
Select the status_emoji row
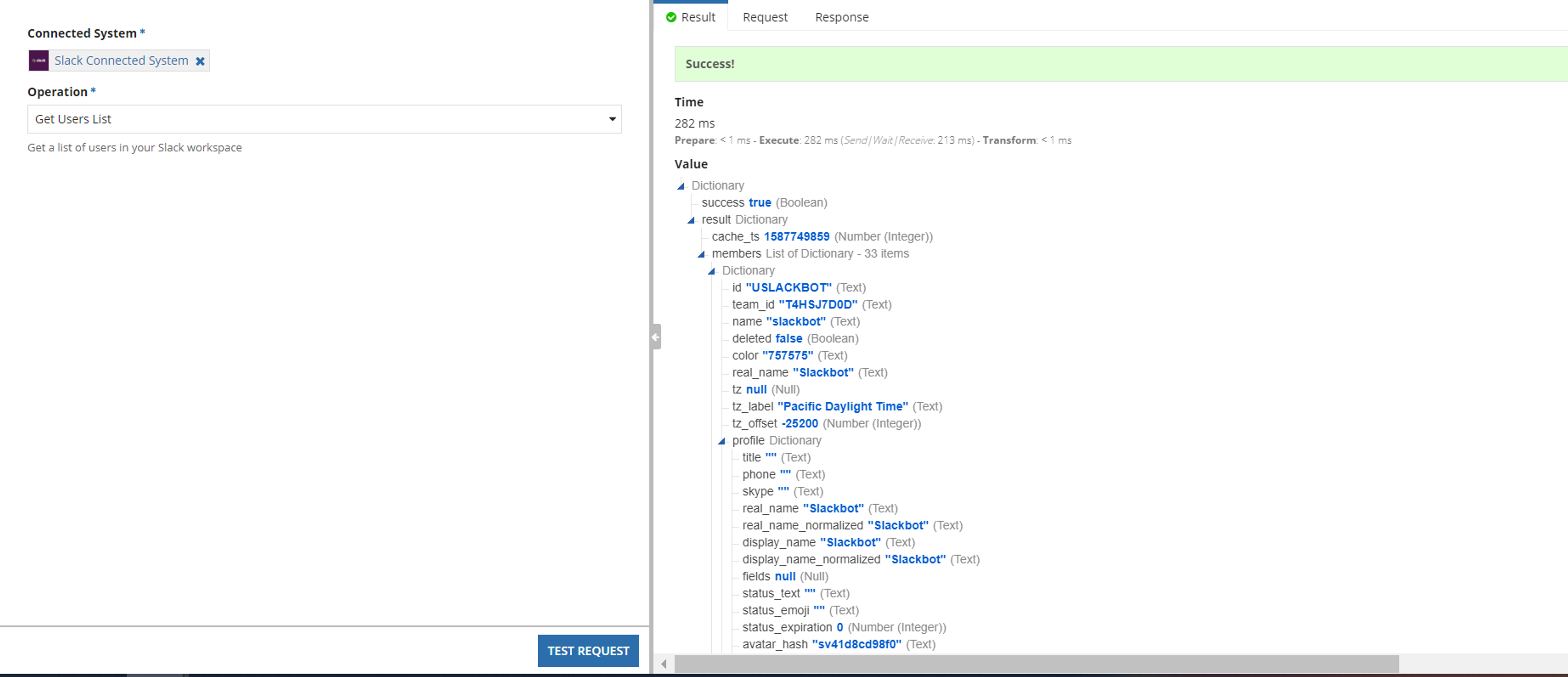(800, 610)
